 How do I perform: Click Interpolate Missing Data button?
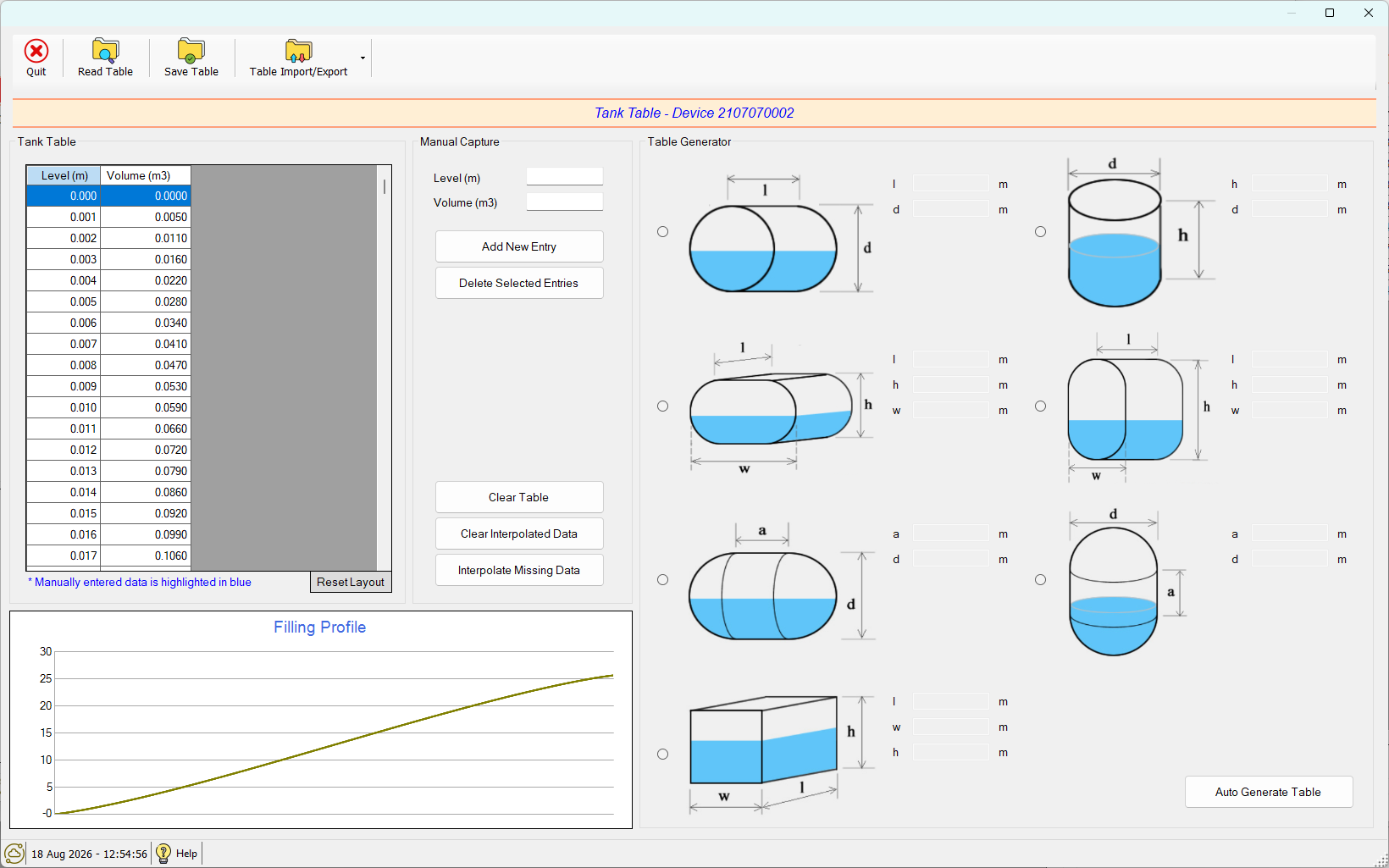519,570
